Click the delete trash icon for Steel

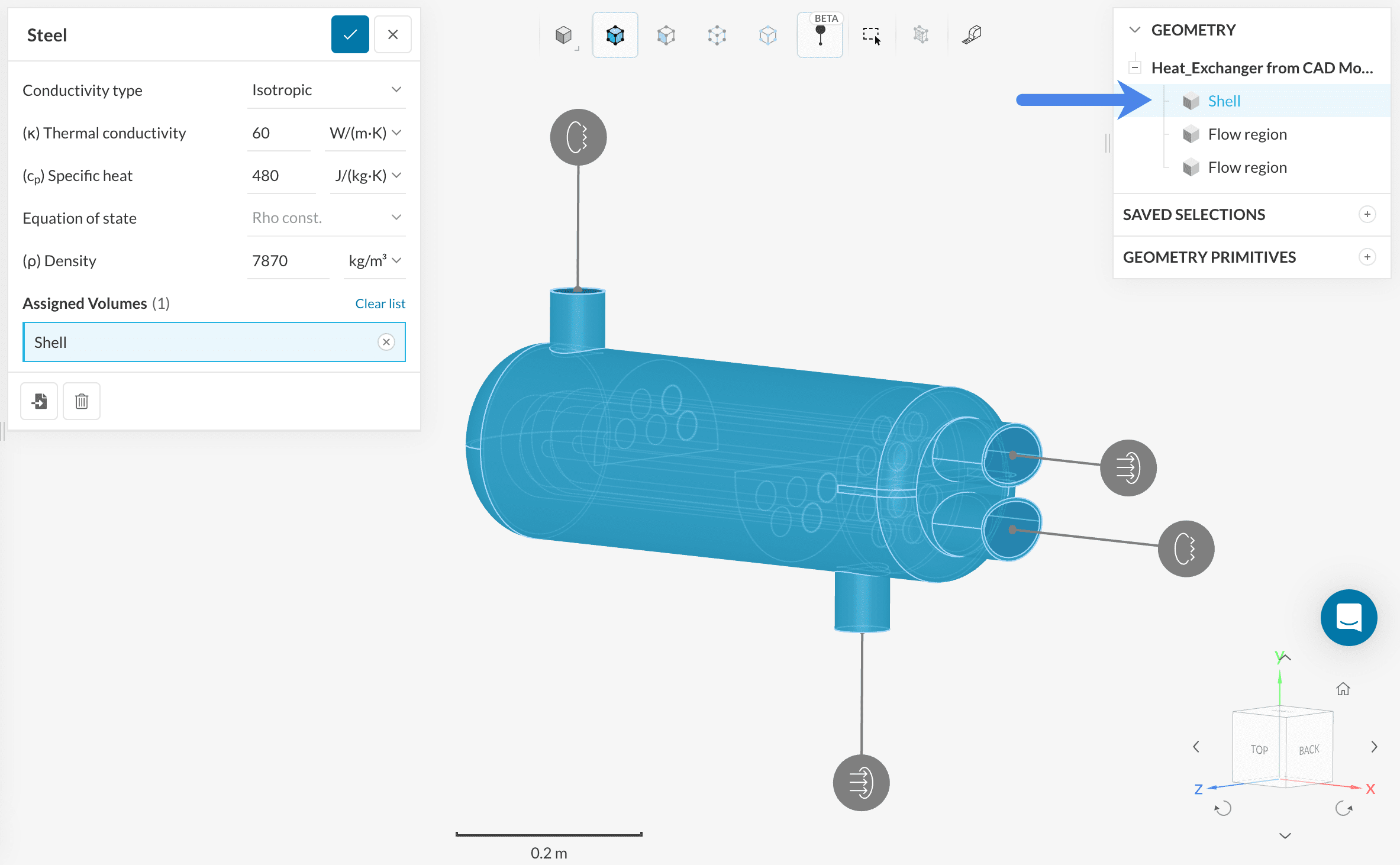82,401
